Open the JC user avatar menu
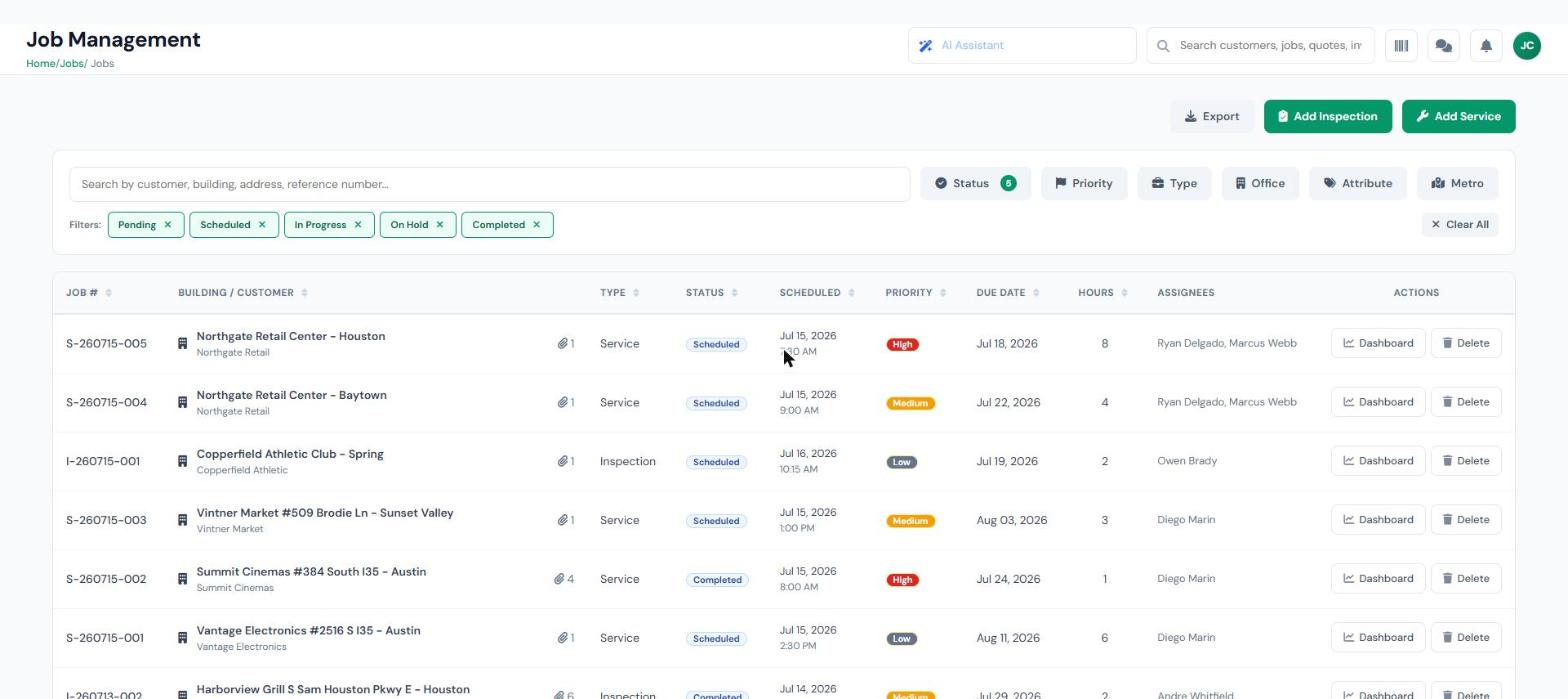The image size is (1568, 699). 1527,45
